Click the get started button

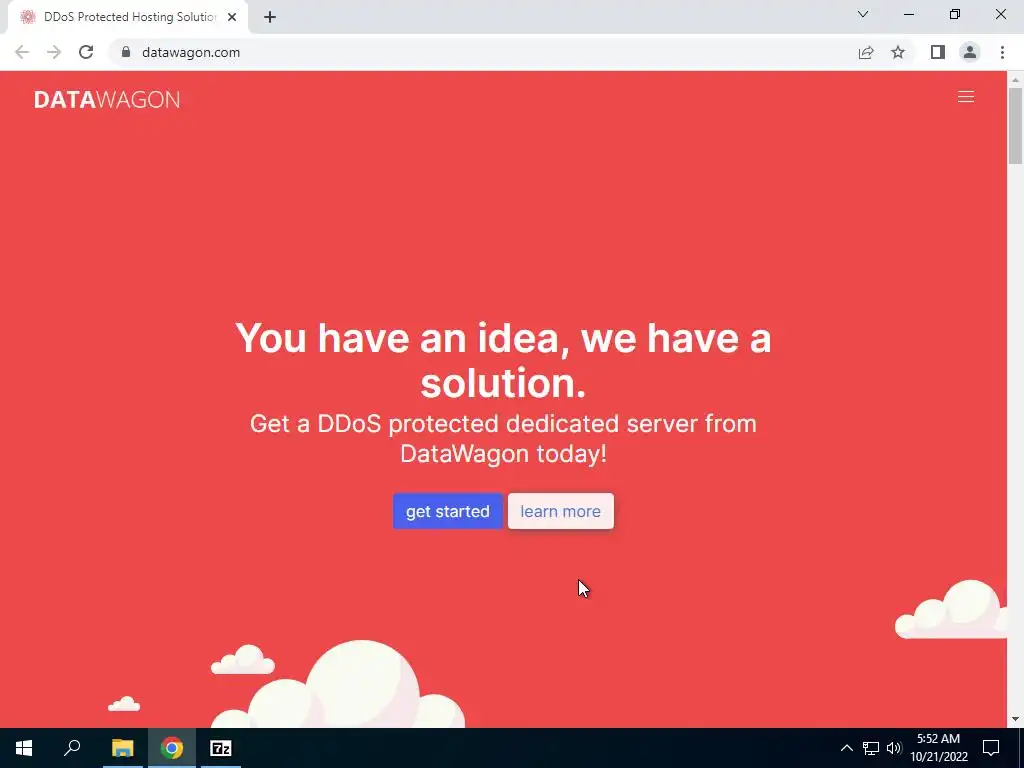coord(447,511)
